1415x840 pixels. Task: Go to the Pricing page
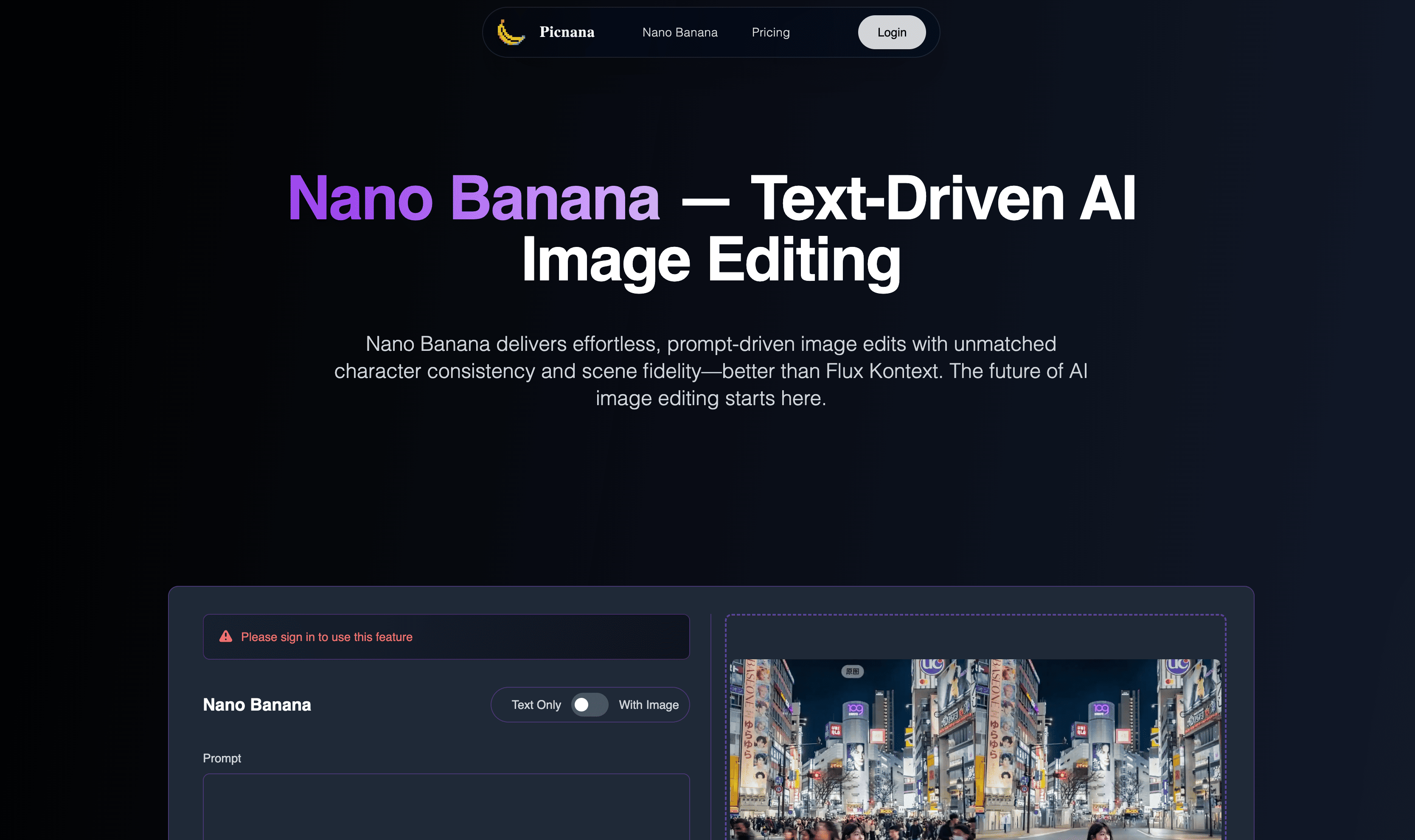point(770,32)
